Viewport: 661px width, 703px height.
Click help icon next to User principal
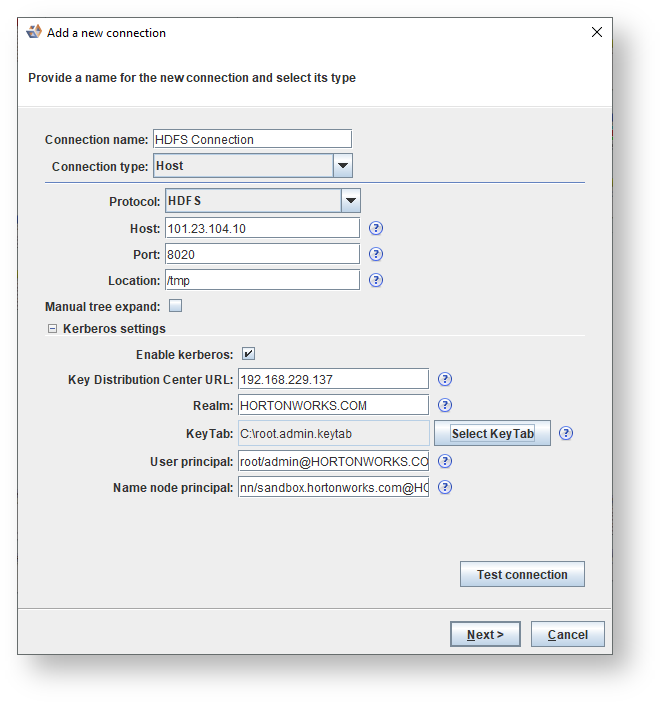coord(446,461)
